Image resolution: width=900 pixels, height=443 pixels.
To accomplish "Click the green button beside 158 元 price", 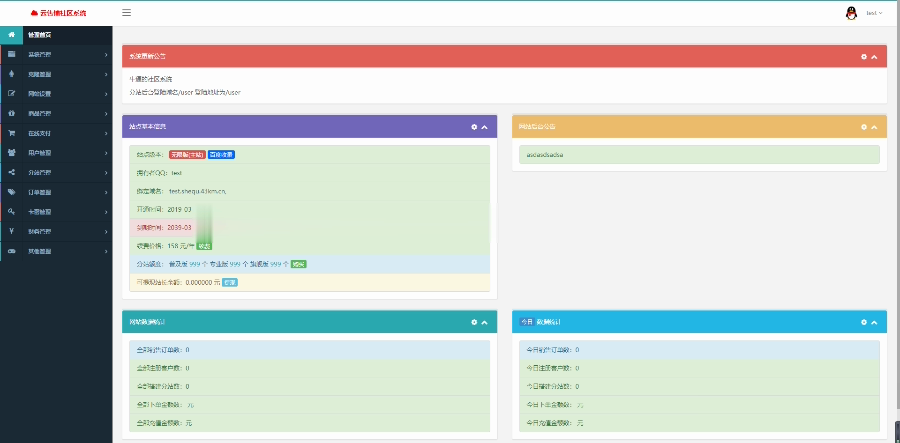I will [204, 246].
